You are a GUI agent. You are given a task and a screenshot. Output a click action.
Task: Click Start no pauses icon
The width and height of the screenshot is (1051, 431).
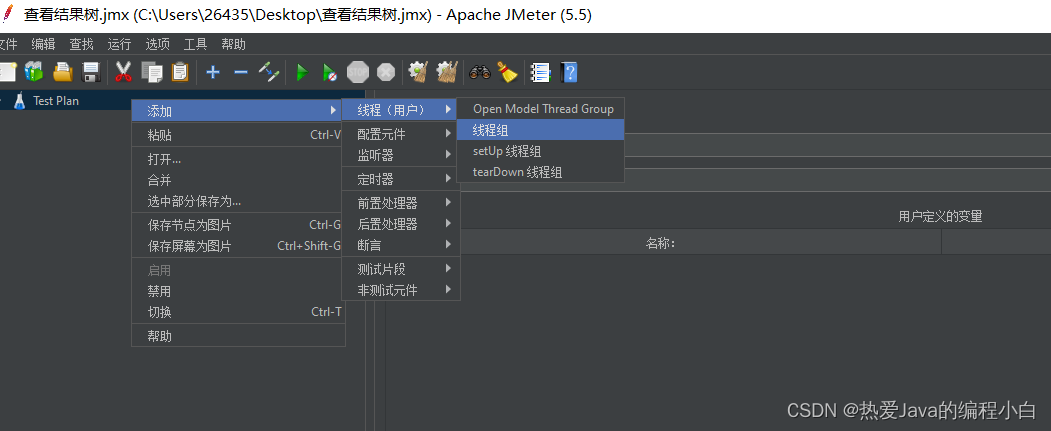pyautogui.click(x=329, y=72)
